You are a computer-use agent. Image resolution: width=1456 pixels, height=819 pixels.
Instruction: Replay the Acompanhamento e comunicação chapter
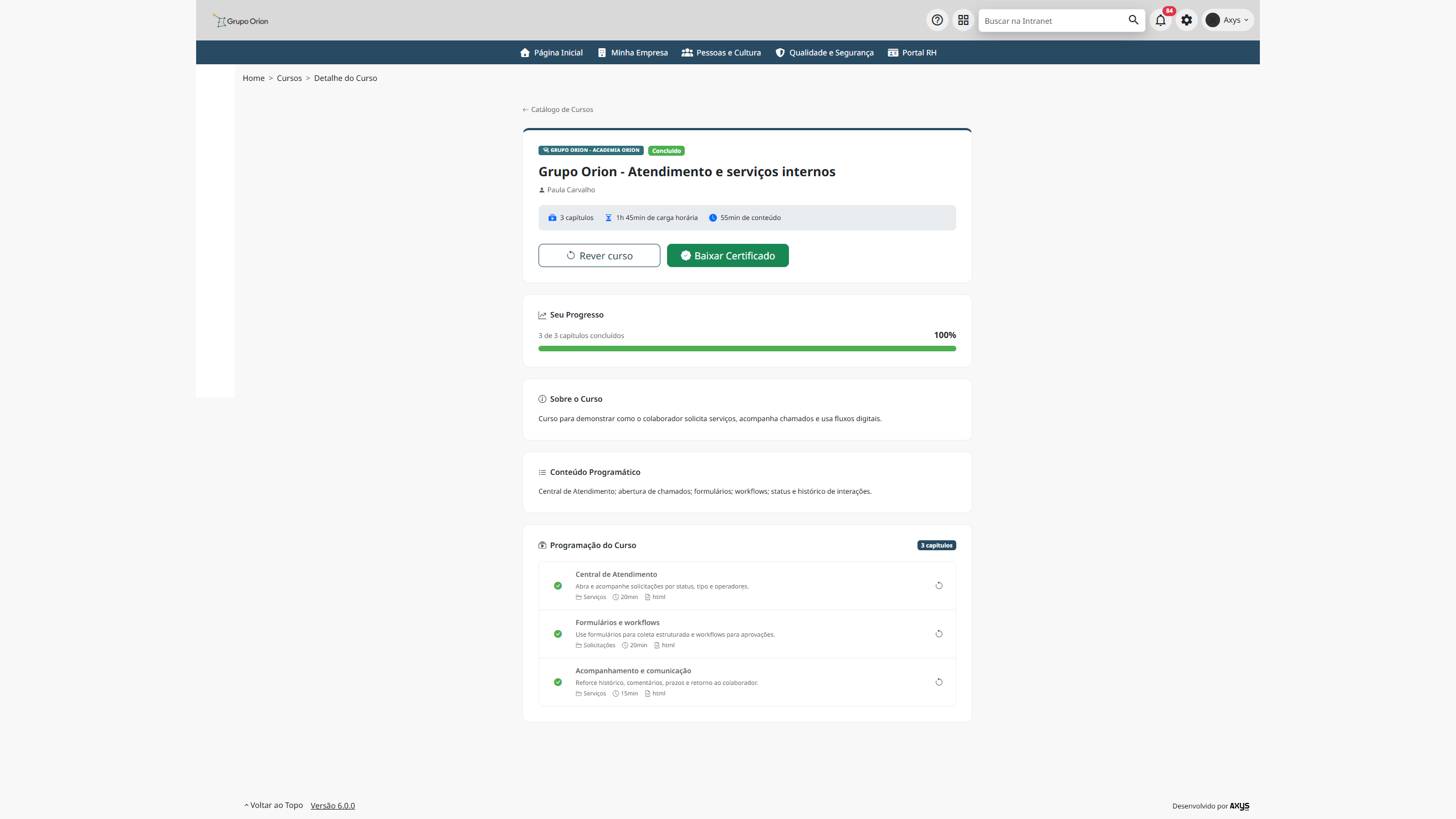tap(939, 682)
